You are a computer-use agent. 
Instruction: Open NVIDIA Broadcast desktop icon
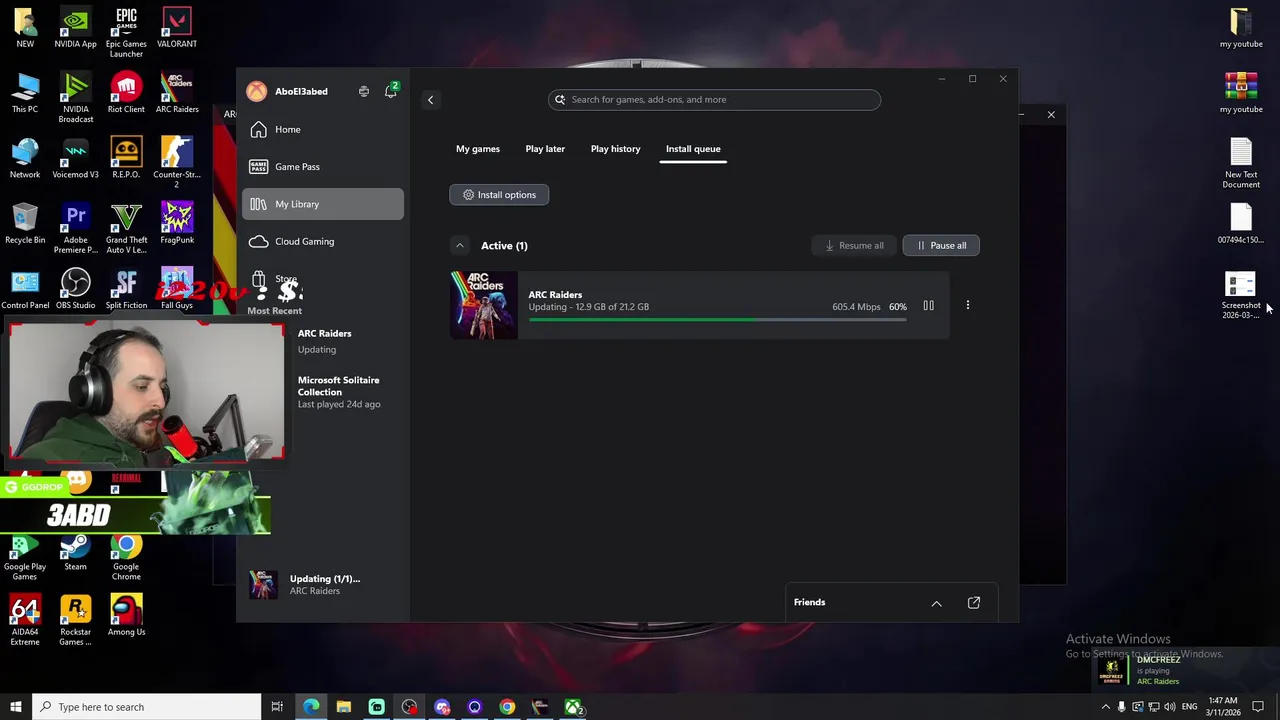(x=76, y=98)
